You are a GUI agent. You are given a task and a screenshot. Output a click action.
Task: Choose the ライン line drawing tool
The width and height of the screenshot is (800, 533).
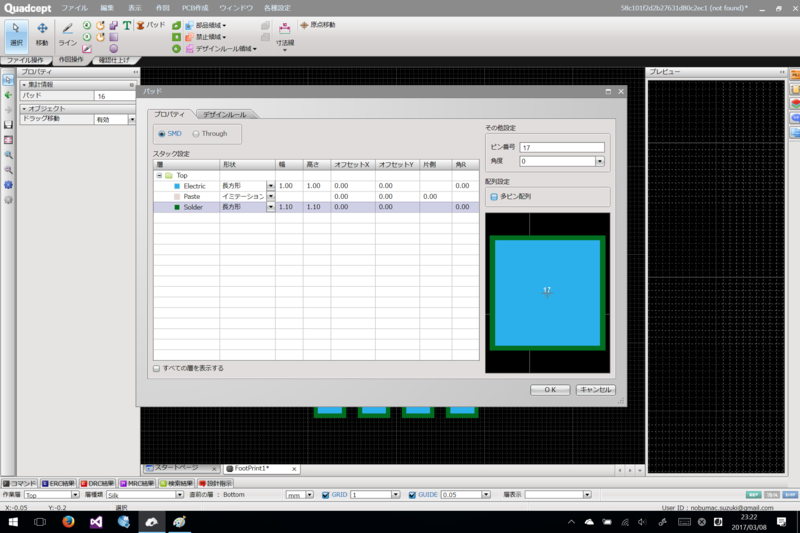click(x=67, y=35)
